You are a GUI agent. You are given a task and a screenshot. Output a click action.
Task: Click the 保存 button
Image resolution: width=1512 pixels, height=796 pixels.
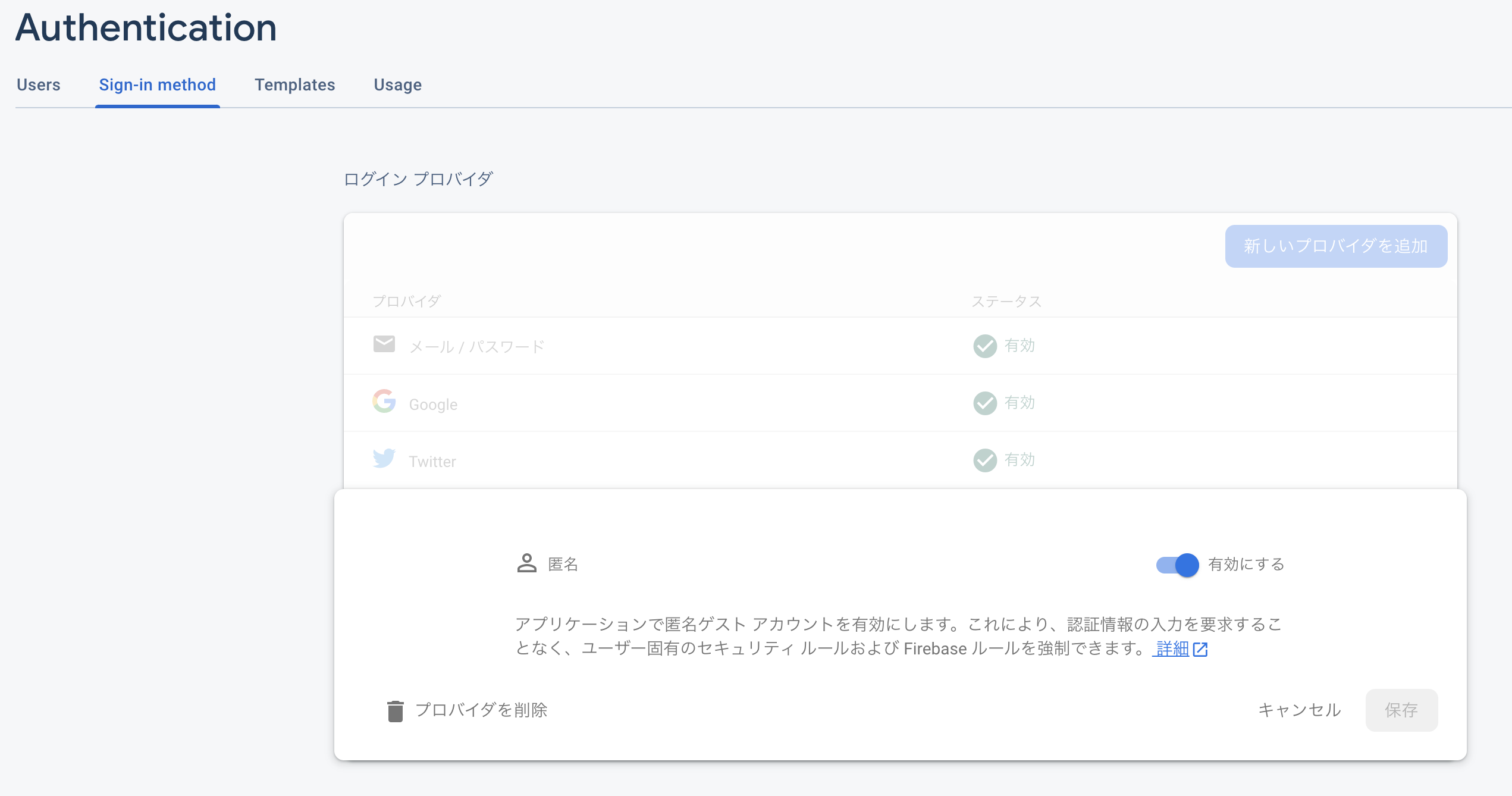pos(1401,710)
